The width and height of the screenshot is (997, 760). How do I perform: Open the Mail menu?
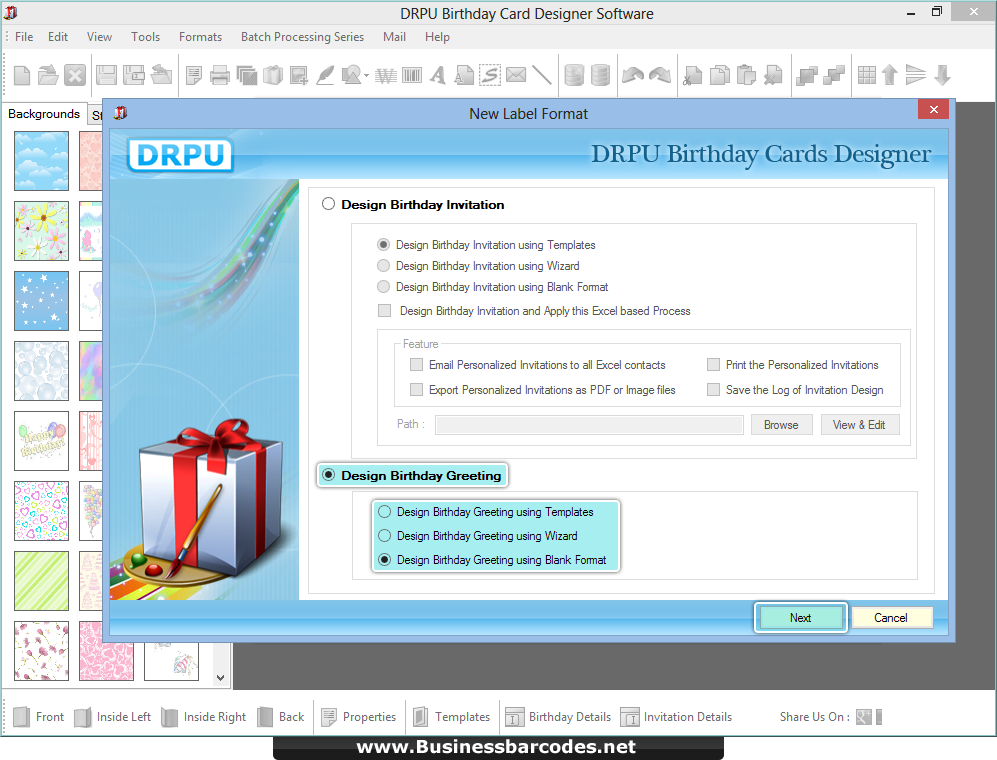(x=394, y=37)
